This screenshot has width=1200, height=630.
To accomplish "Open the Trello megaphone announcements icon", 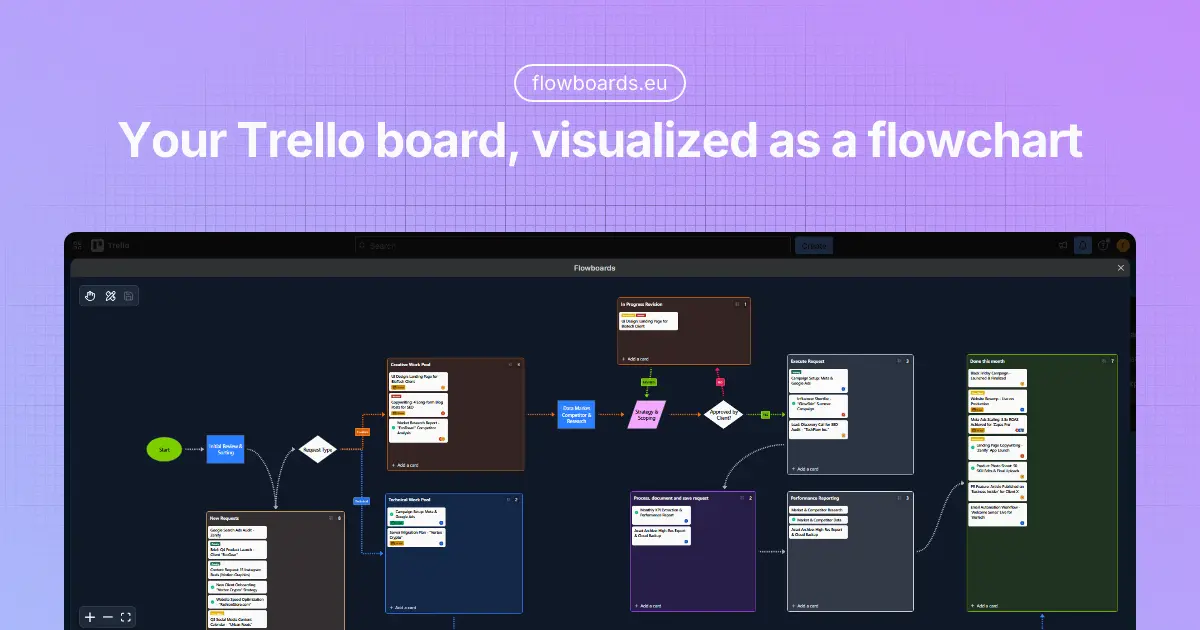I will [x=1063, y=245].
